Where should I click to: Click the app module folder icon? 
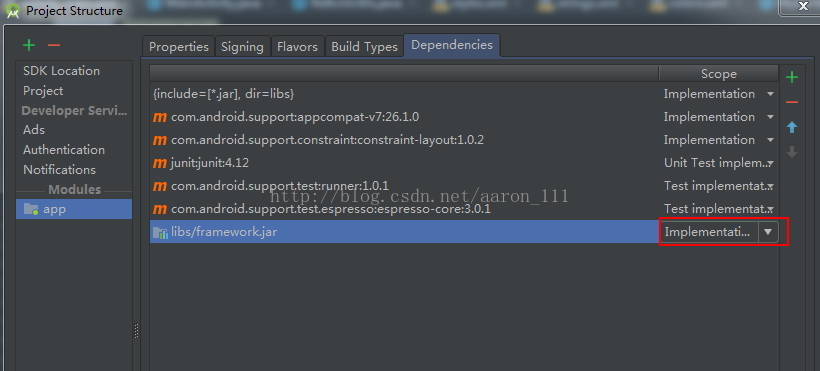pos(31,209)
